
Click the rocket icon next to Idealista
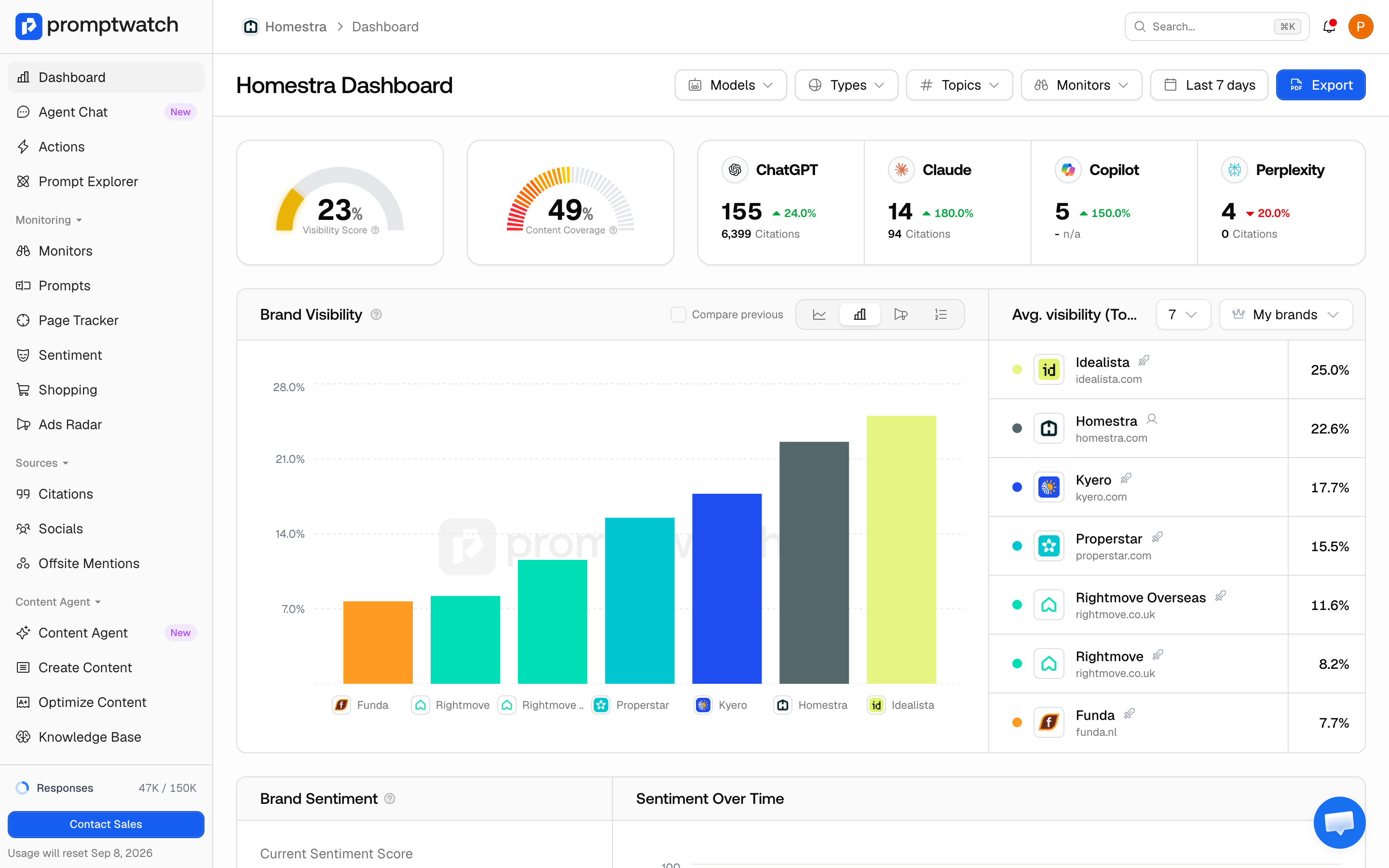click(x=1144, y=361)
